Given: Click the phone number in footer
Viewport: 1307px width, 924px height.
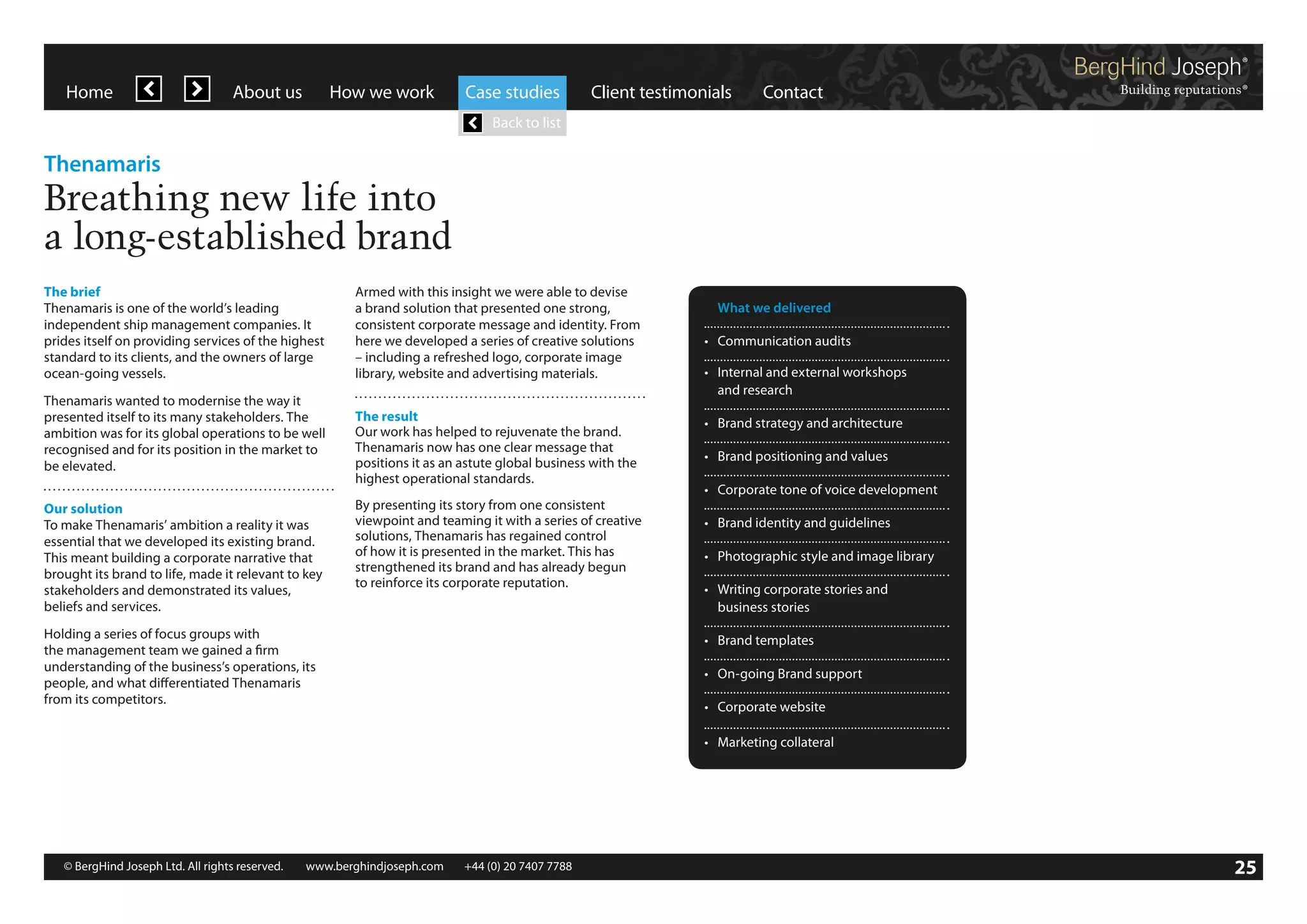Looking at the screenshot, I should tap(518, 866).
